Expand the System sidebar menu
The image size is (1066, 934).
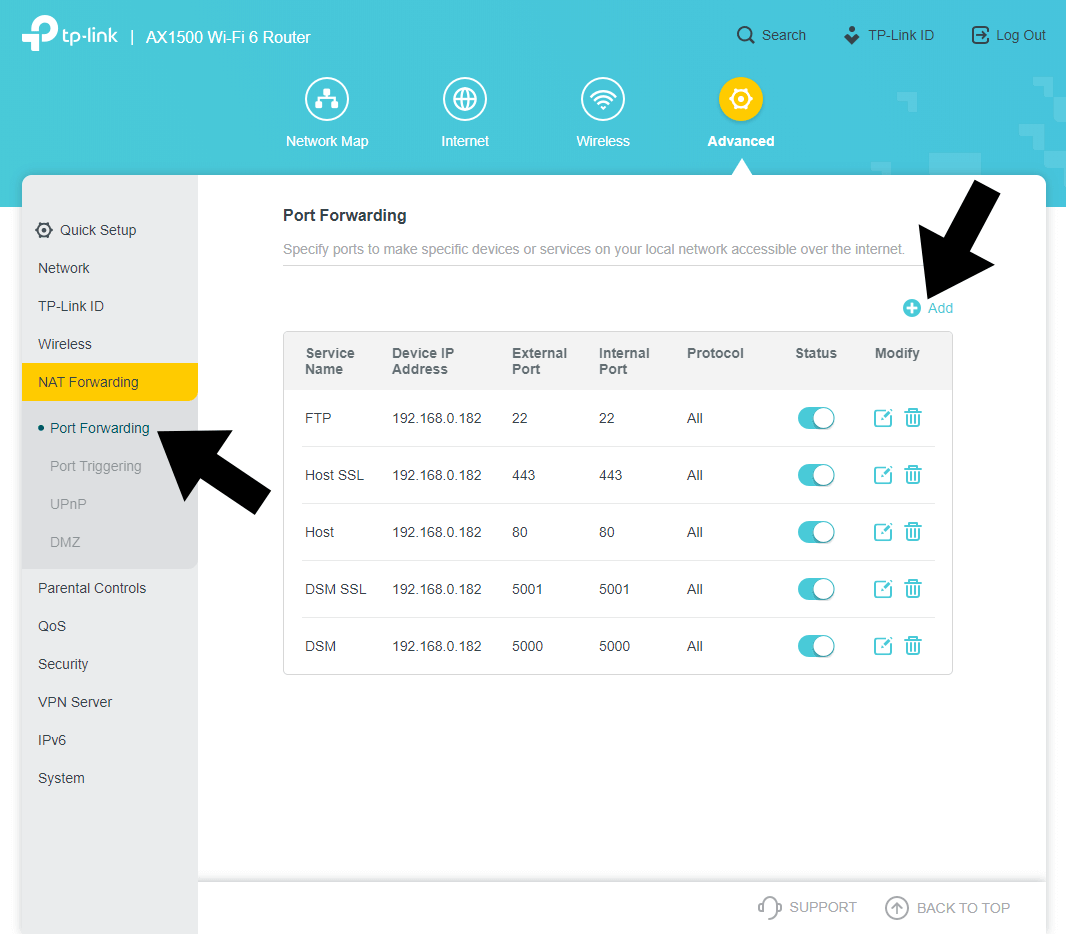61,778
